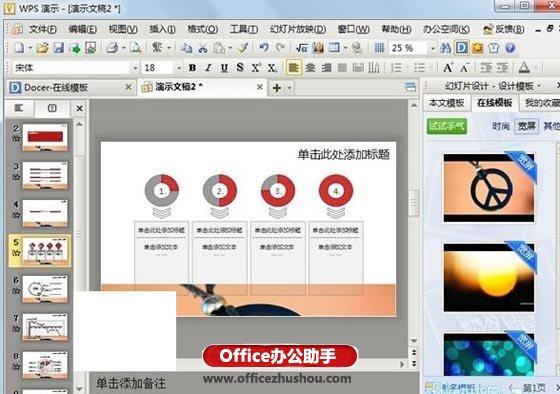The width and height of the screenshot is (560, 394).
Task: Toggle Bold formatting
Action: (192, 68)
